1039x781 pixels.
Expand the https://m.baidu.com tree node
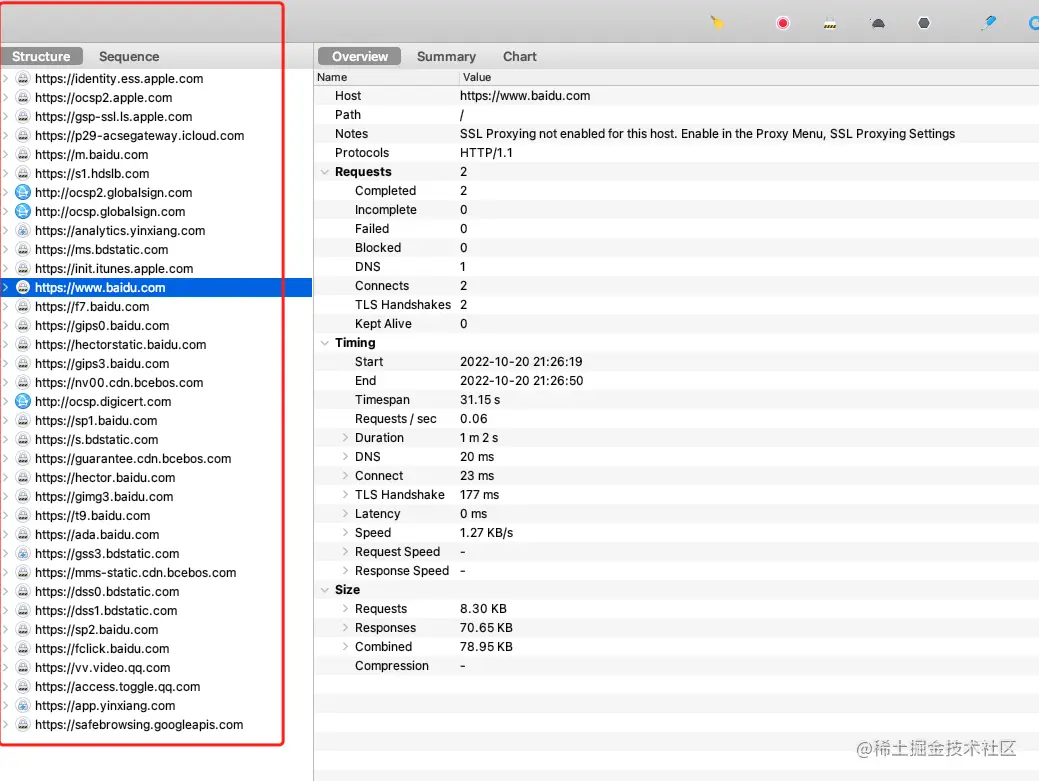(x=6, y=154)
